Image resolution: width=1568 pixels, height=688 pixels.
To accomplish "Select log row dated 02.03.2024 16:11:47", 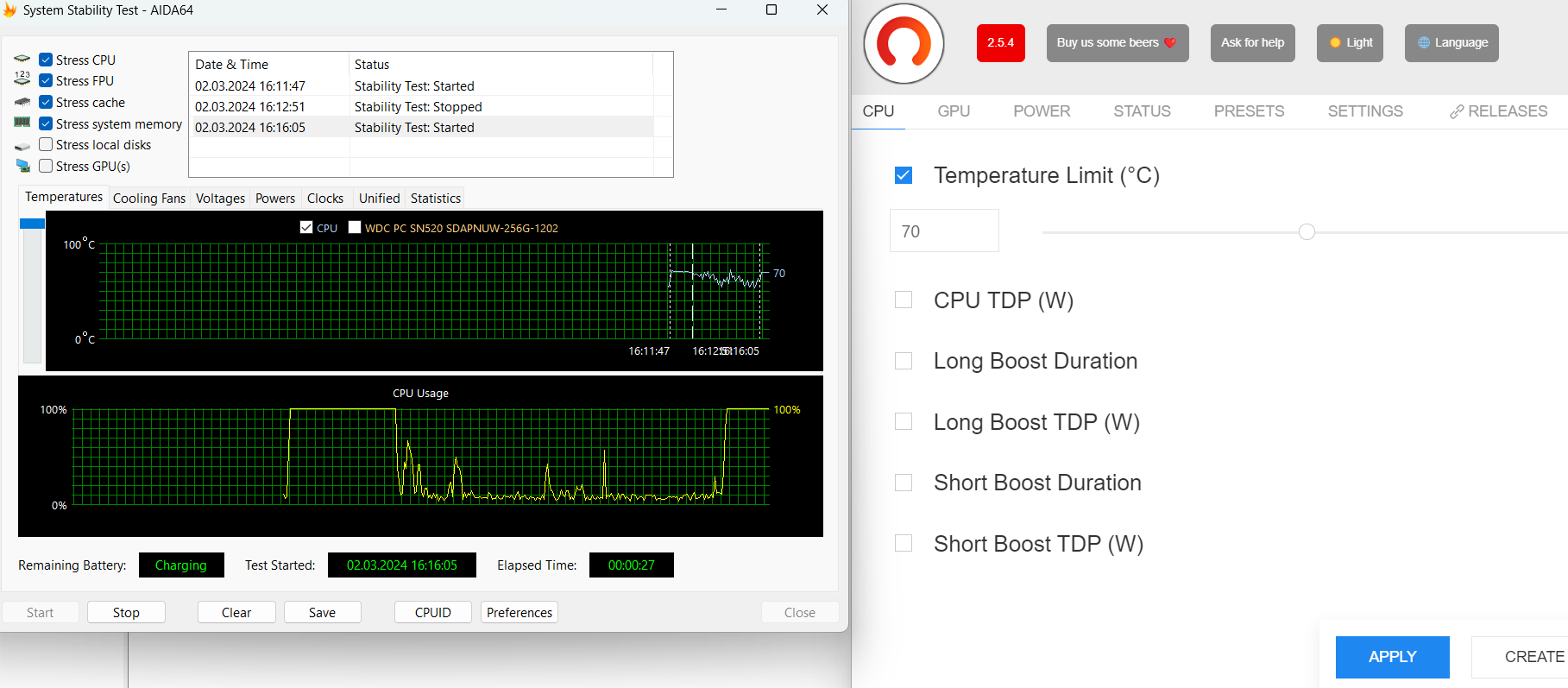I will click(x=421, y=85).
